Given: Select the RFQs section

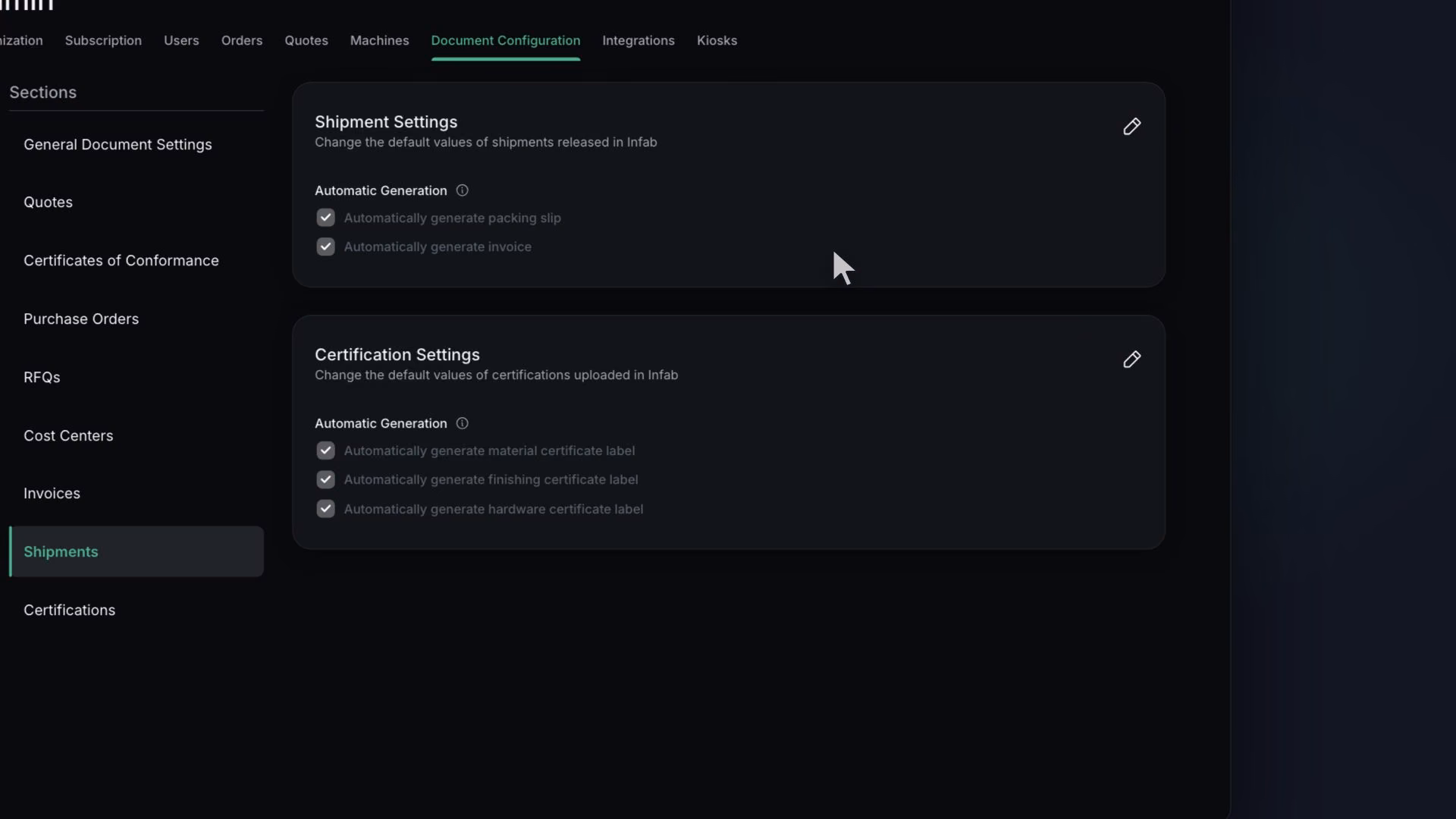Looking at the screenshot, I should click(x=136, y=378).
